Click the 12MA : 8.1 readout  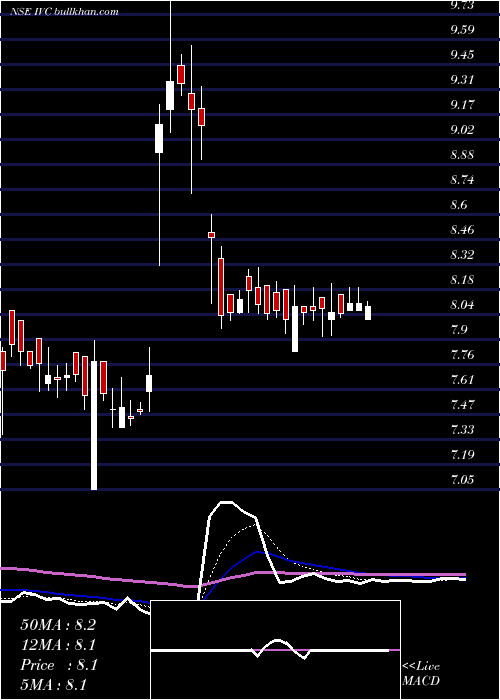point(58,645)
